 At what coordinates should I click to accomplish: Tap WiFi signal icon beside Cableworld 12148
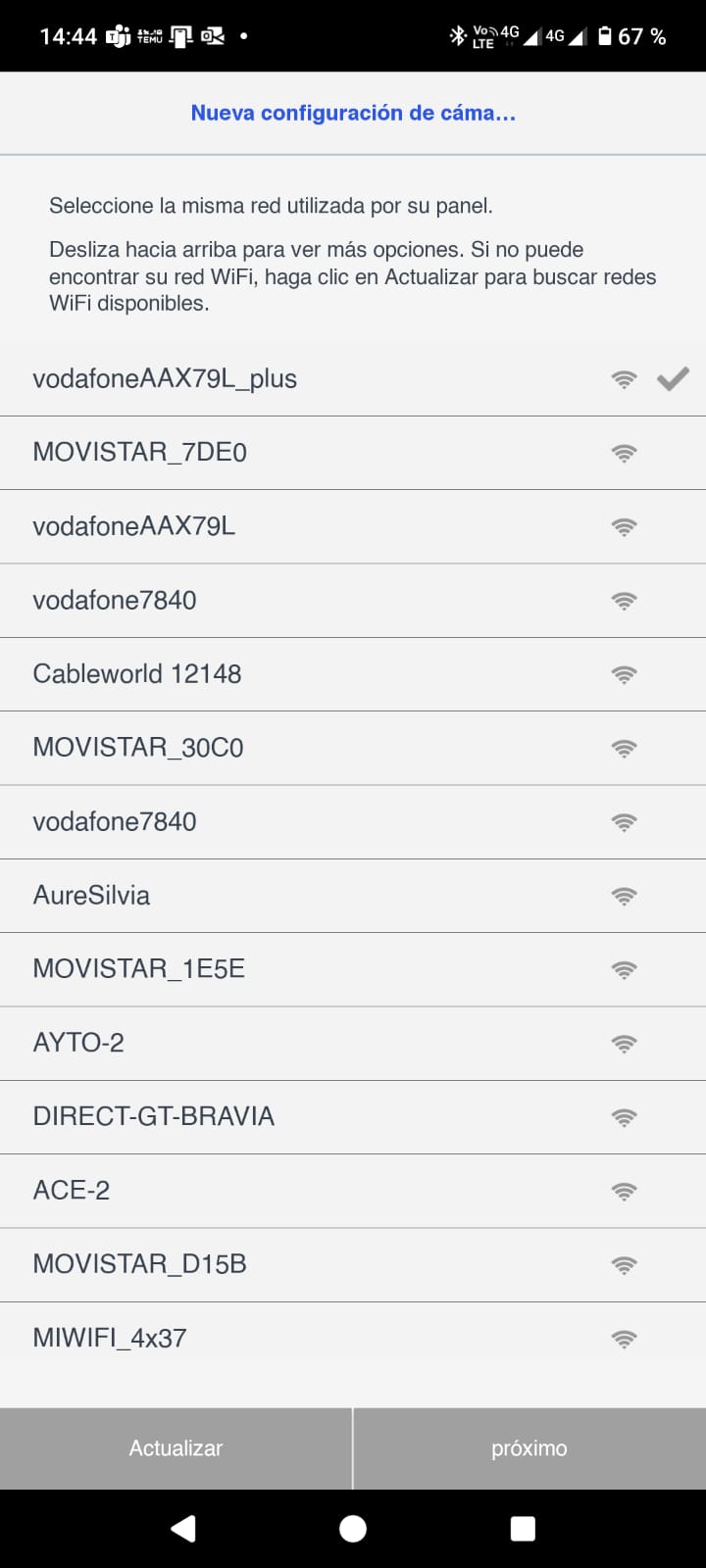(x=624, y=674)
